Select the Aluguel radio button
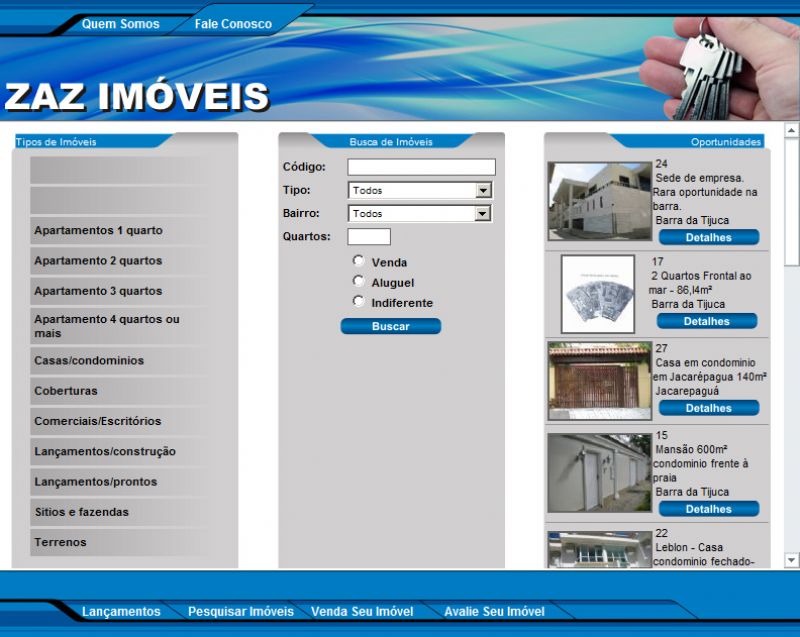 click(359, 282)
